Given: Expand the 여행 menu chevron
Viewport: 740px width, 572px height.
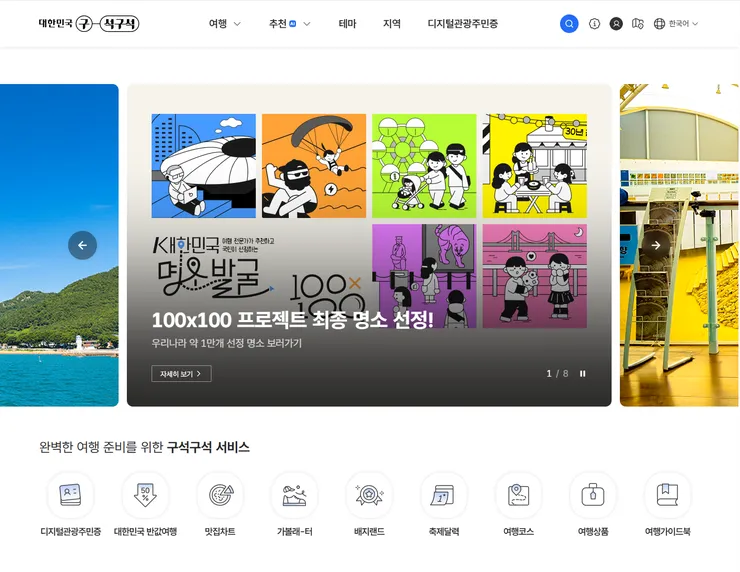Looking at the screenshot, I should point(237,24).
